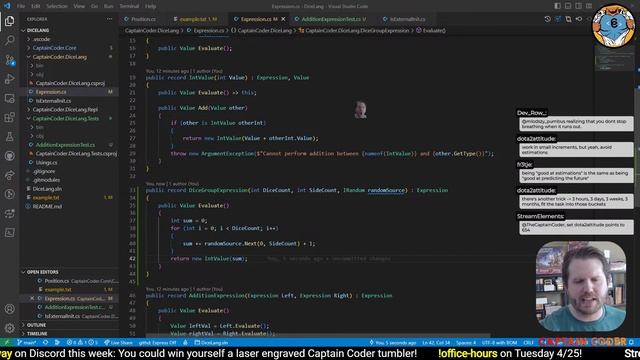Click Live Share in the status bar
The height and width of the screenshot is (360, 640).
(118, 343)
